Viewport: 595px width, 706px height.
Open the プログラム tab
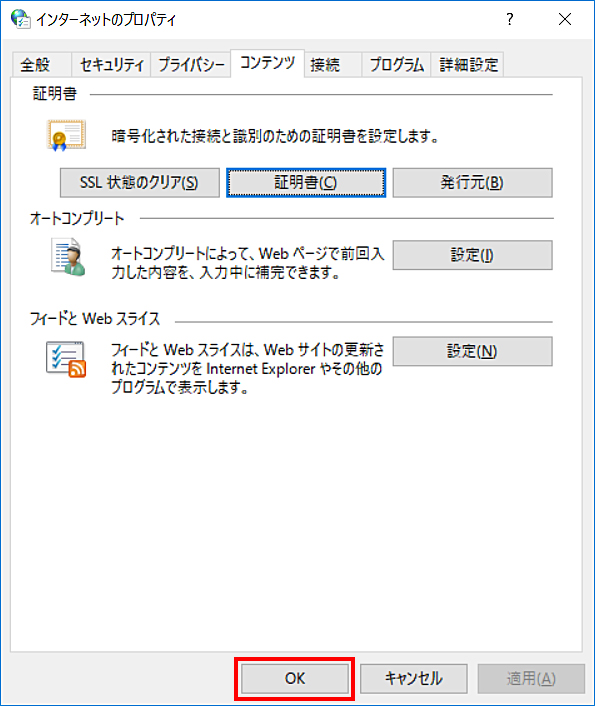pos(396,65)
